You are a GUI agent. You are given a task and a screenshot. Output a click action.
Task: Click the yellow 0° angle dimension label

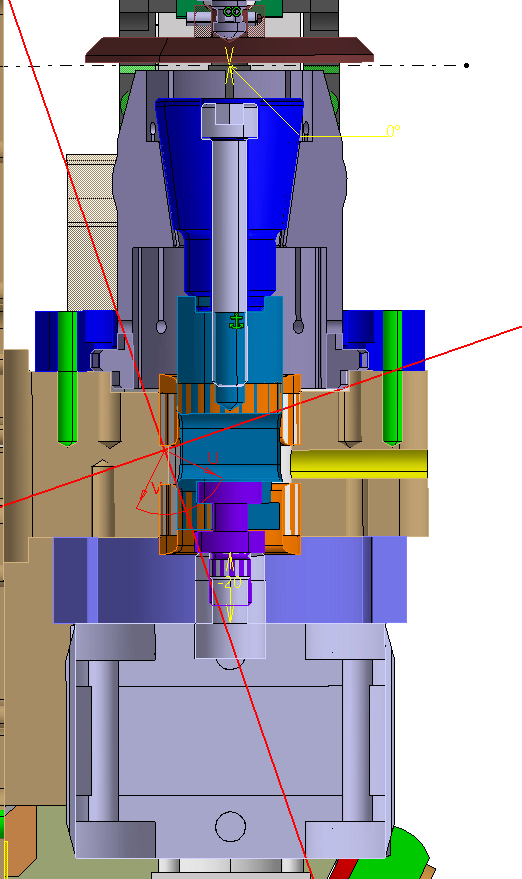(x=393, y=131)
